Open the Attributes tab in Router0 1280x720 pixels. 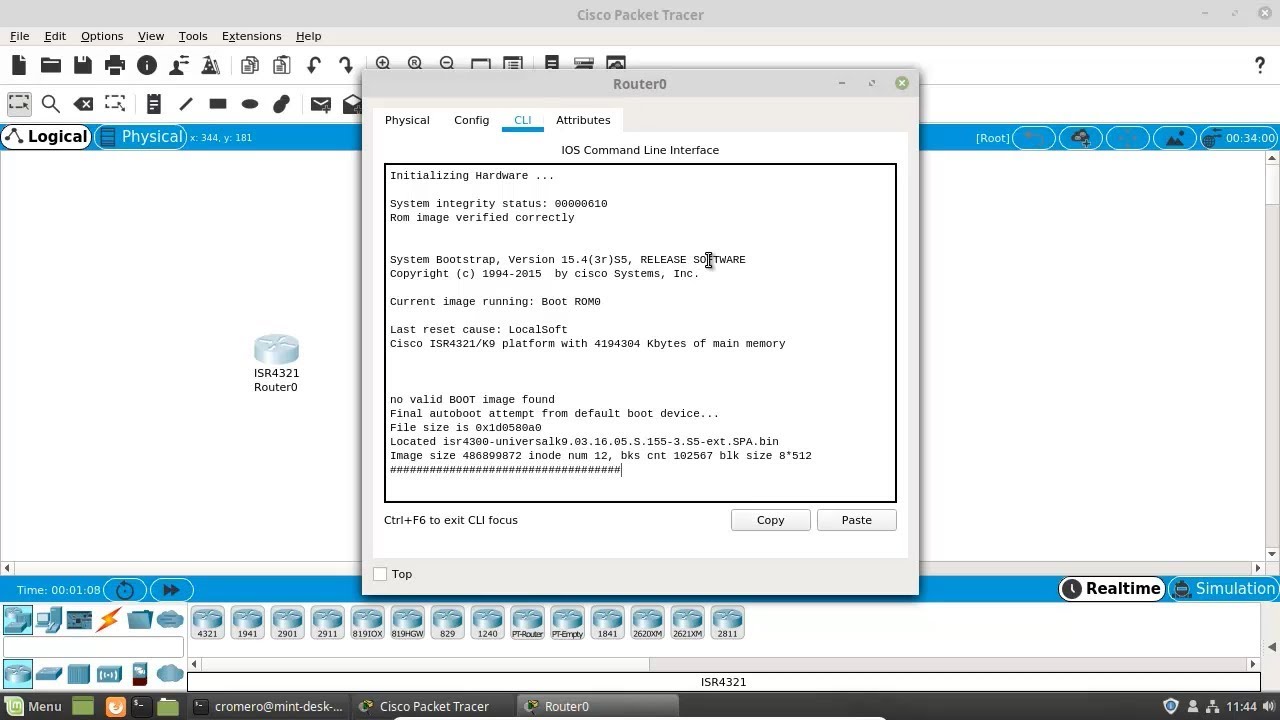(x=583, y=120)
